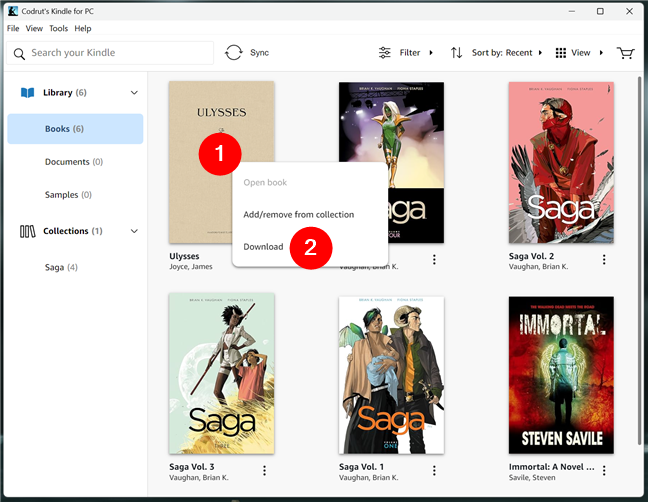Choose Open book in context menu
Image resolution: width=648 pixels, height=502 pixels.
click(x=265, y=182)
